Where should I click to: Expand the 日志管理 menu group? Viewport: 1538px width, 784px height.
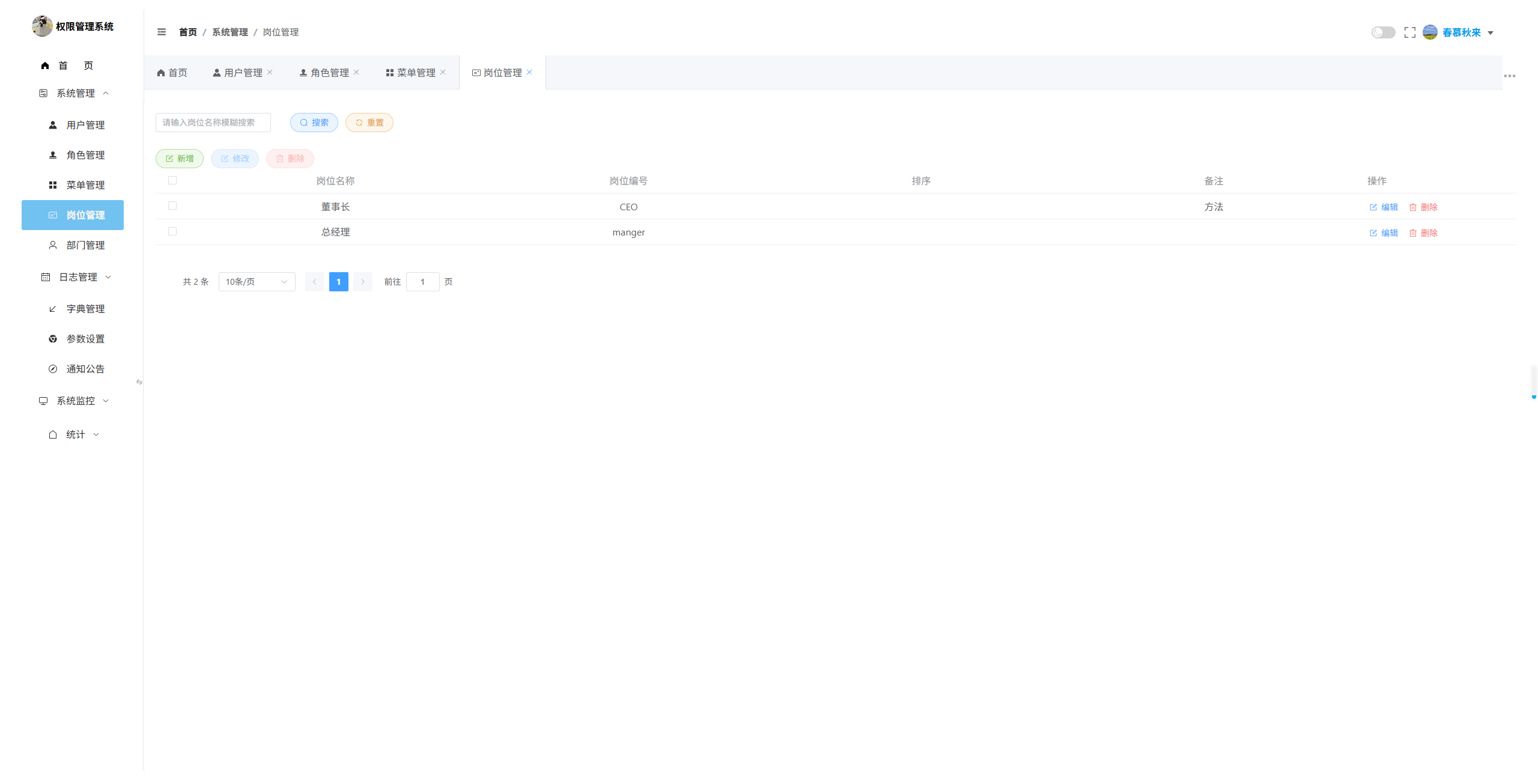tap(73, 277)
